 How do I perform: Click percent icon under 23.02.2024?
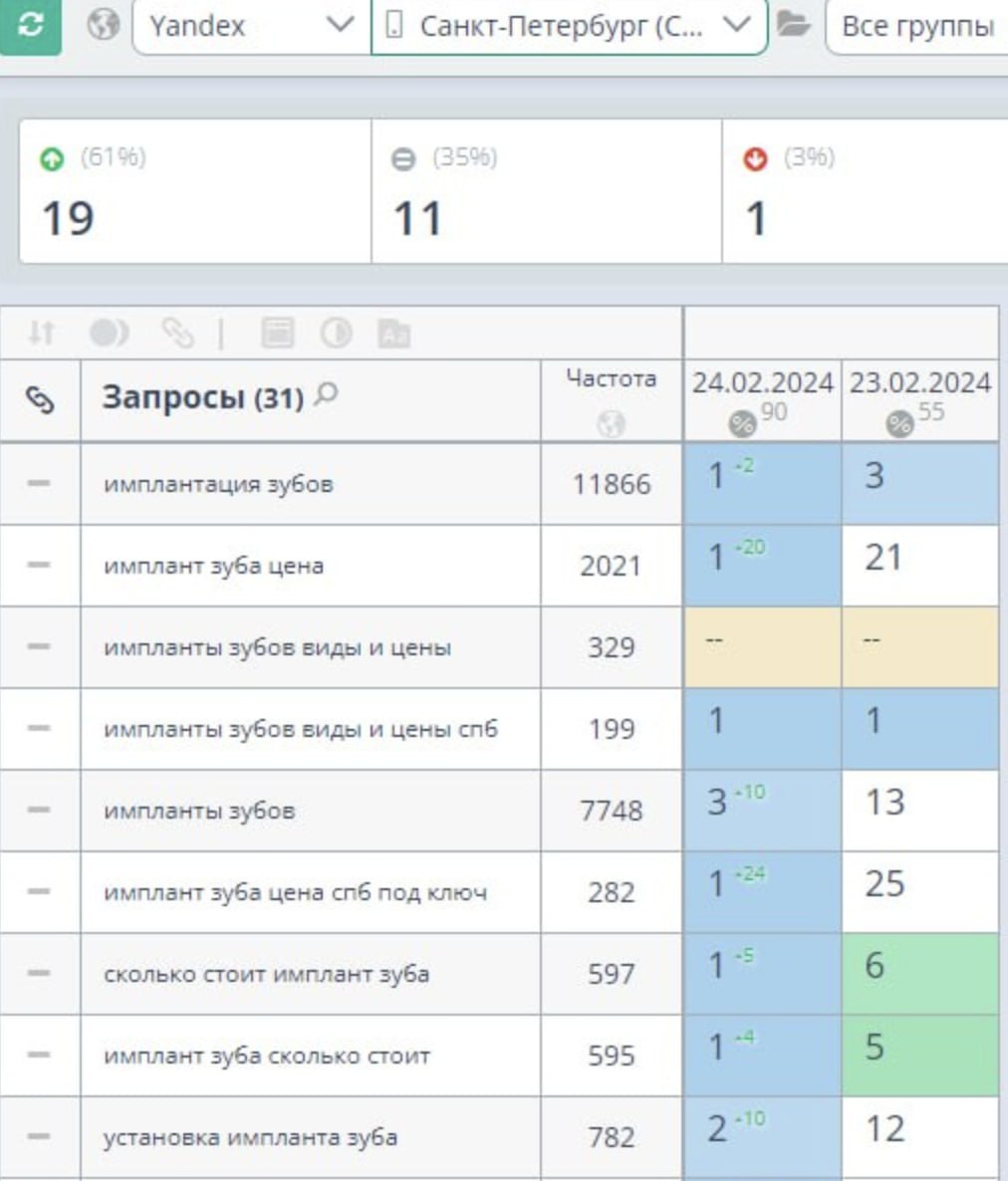coord(899,424)
